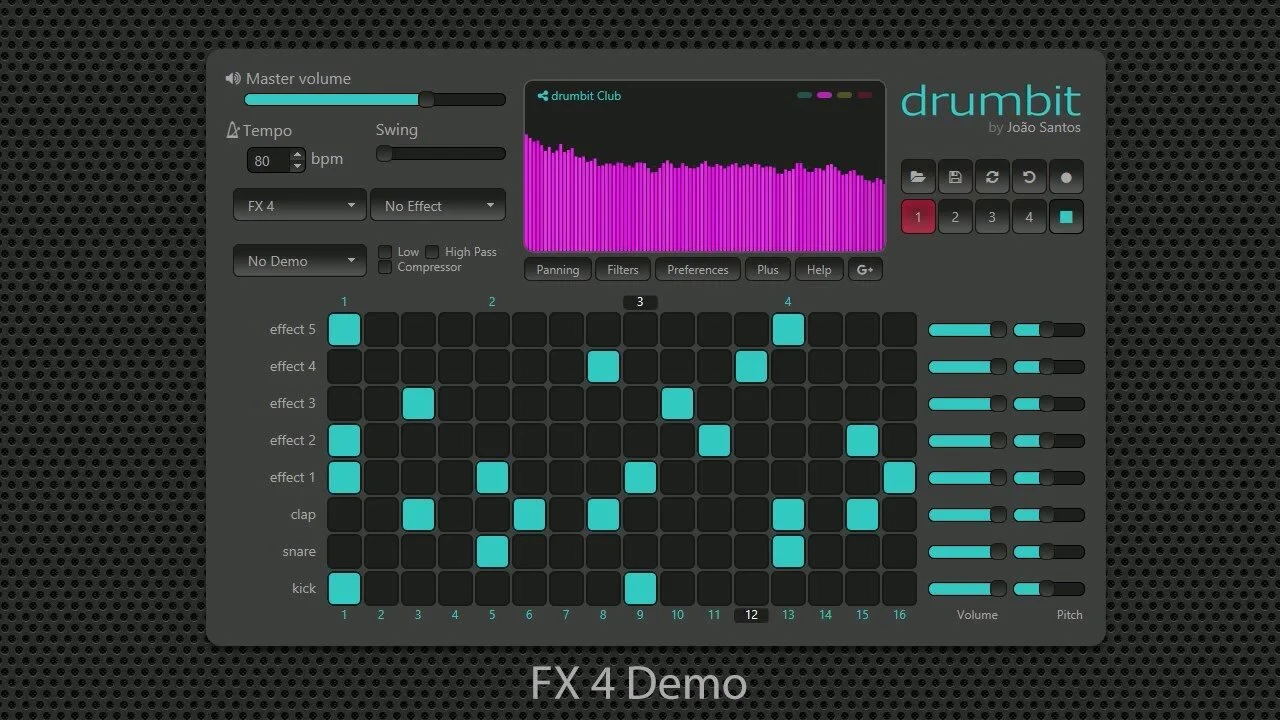Click kick pitch slider

(1049, 589)
